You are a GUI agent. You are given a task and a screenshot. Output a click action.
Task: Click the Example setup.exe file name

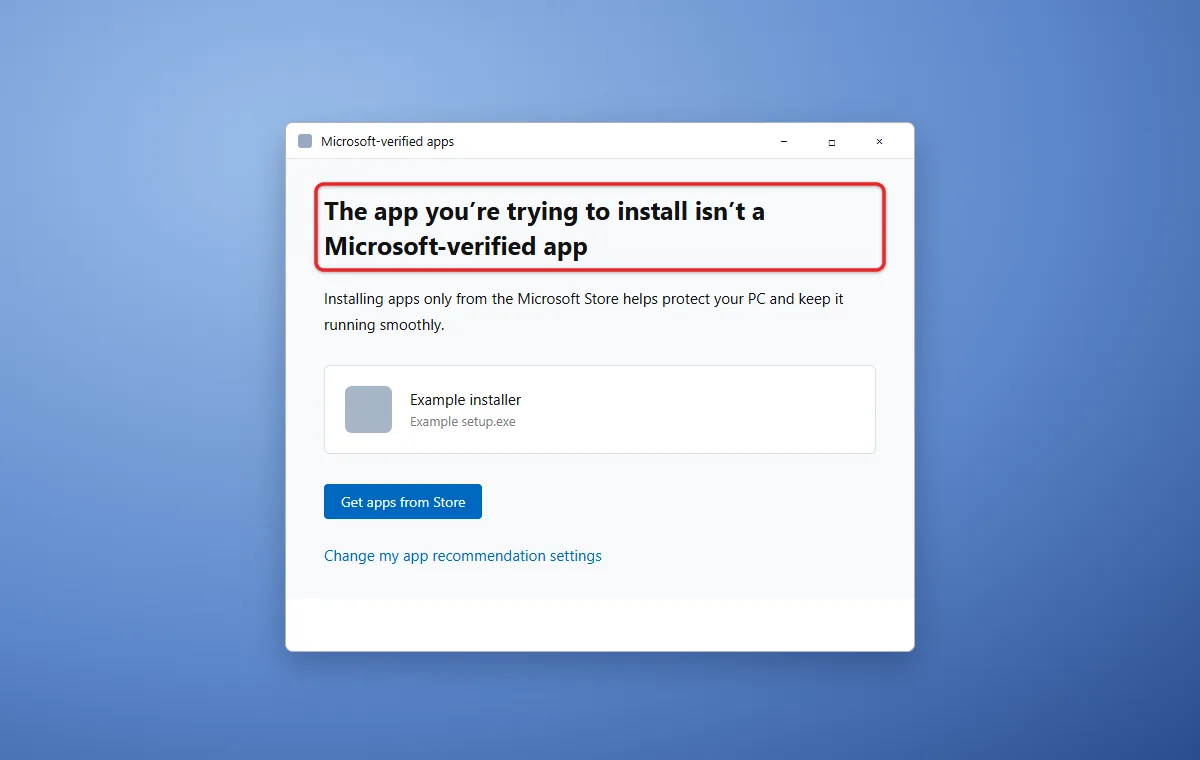coord(463,422)
